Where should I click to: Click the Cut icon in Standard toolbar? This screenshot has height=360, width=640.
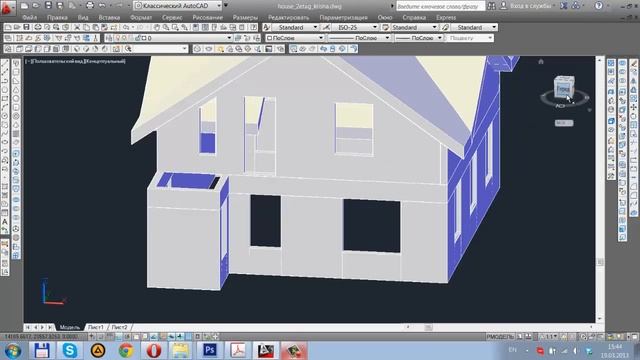(x=77, y=27)
